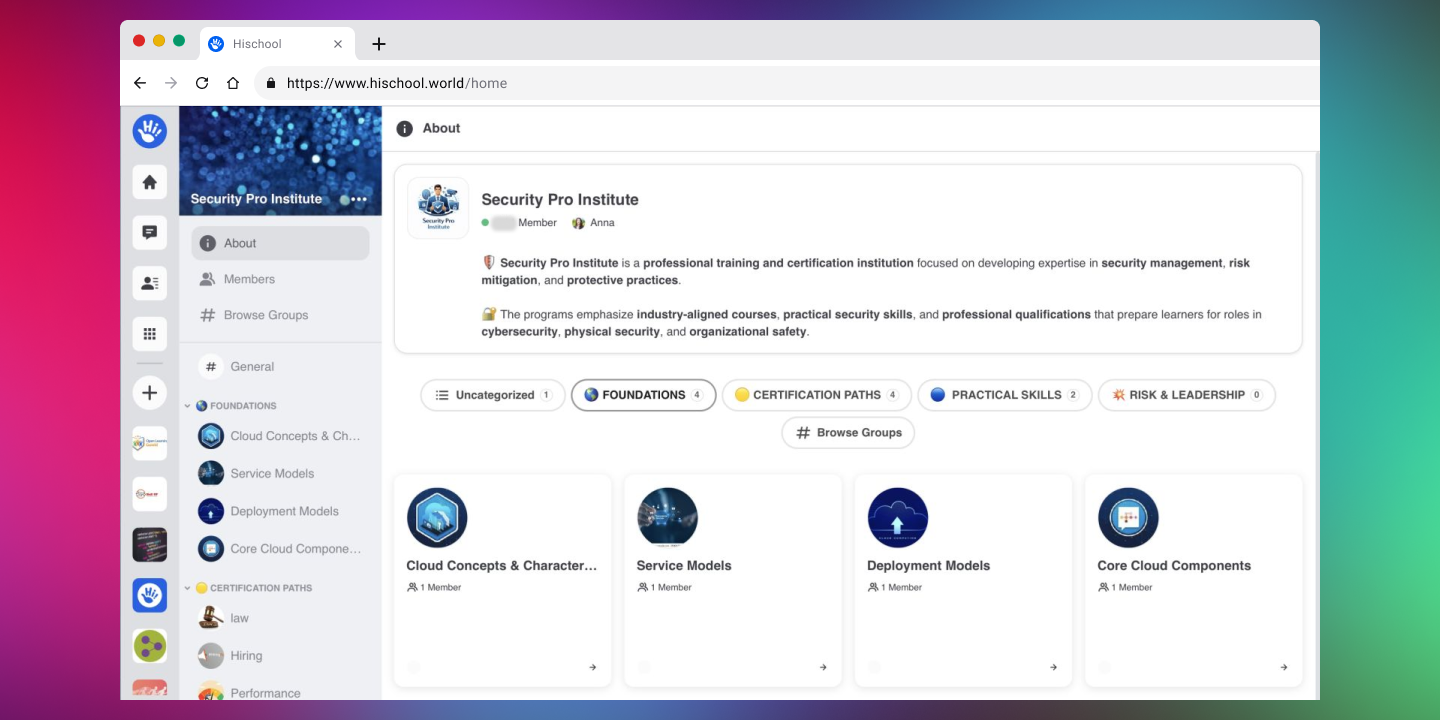Collapse the CERTIFICATION PATHS section in sidebar

pos(187,588)
